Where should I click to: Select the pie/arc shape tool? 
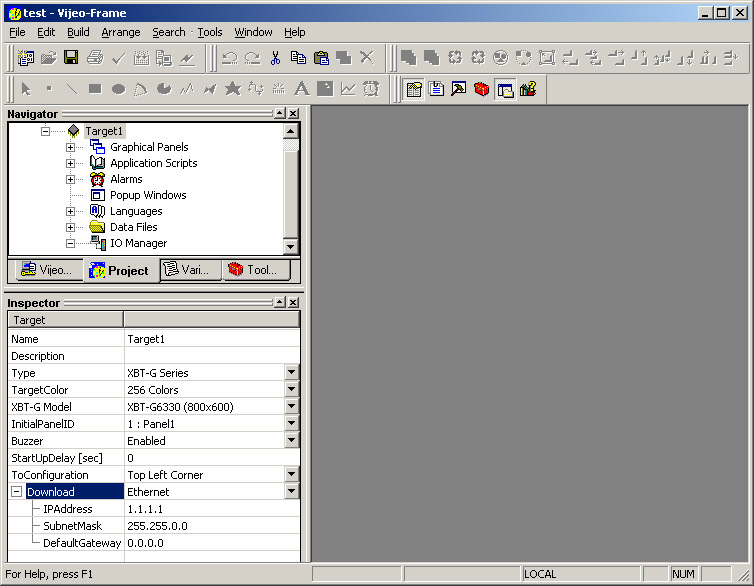click(164, 89)
